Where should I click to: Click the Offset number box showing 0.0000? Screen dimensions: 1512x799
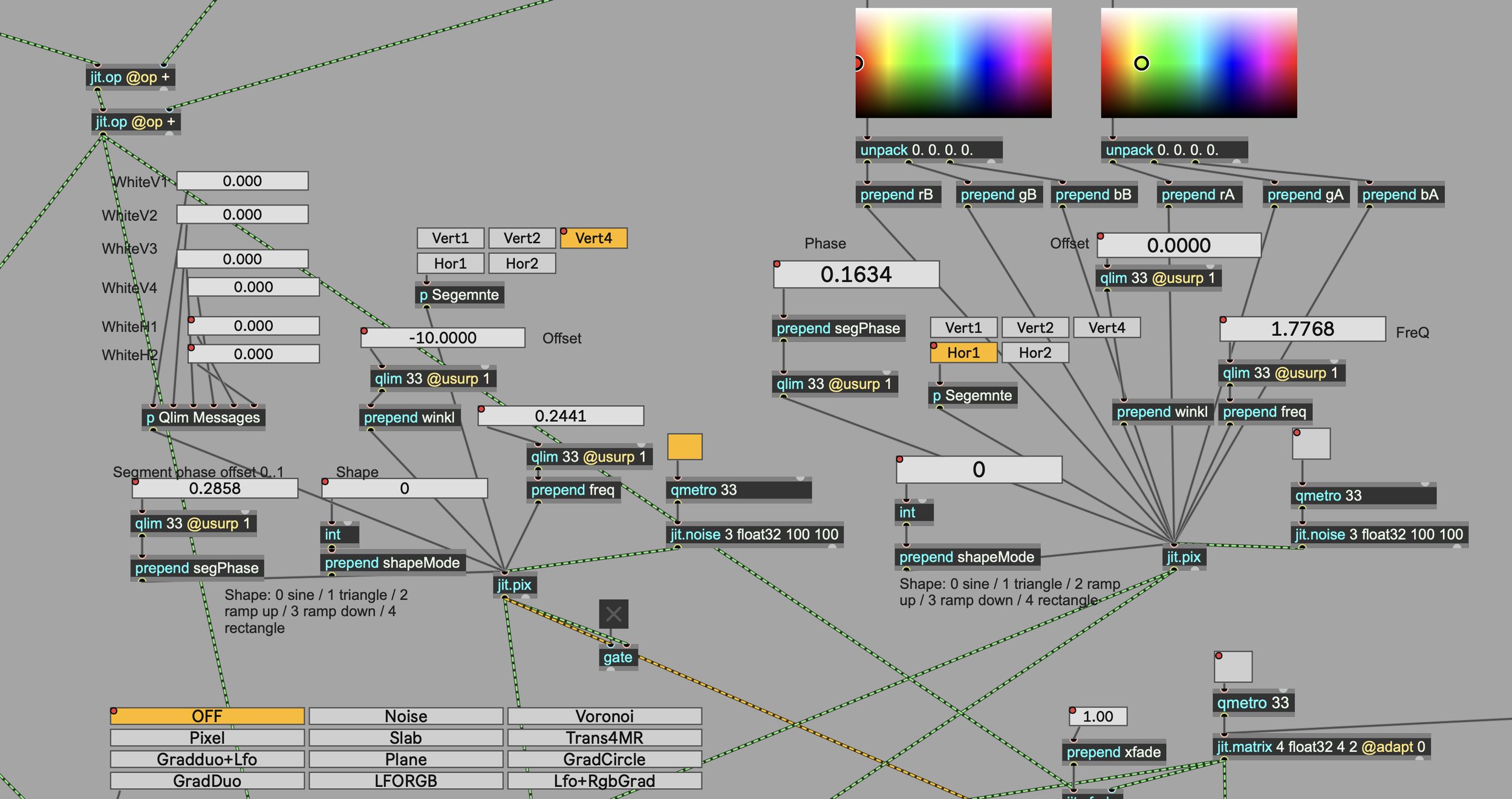point(1179,246)
